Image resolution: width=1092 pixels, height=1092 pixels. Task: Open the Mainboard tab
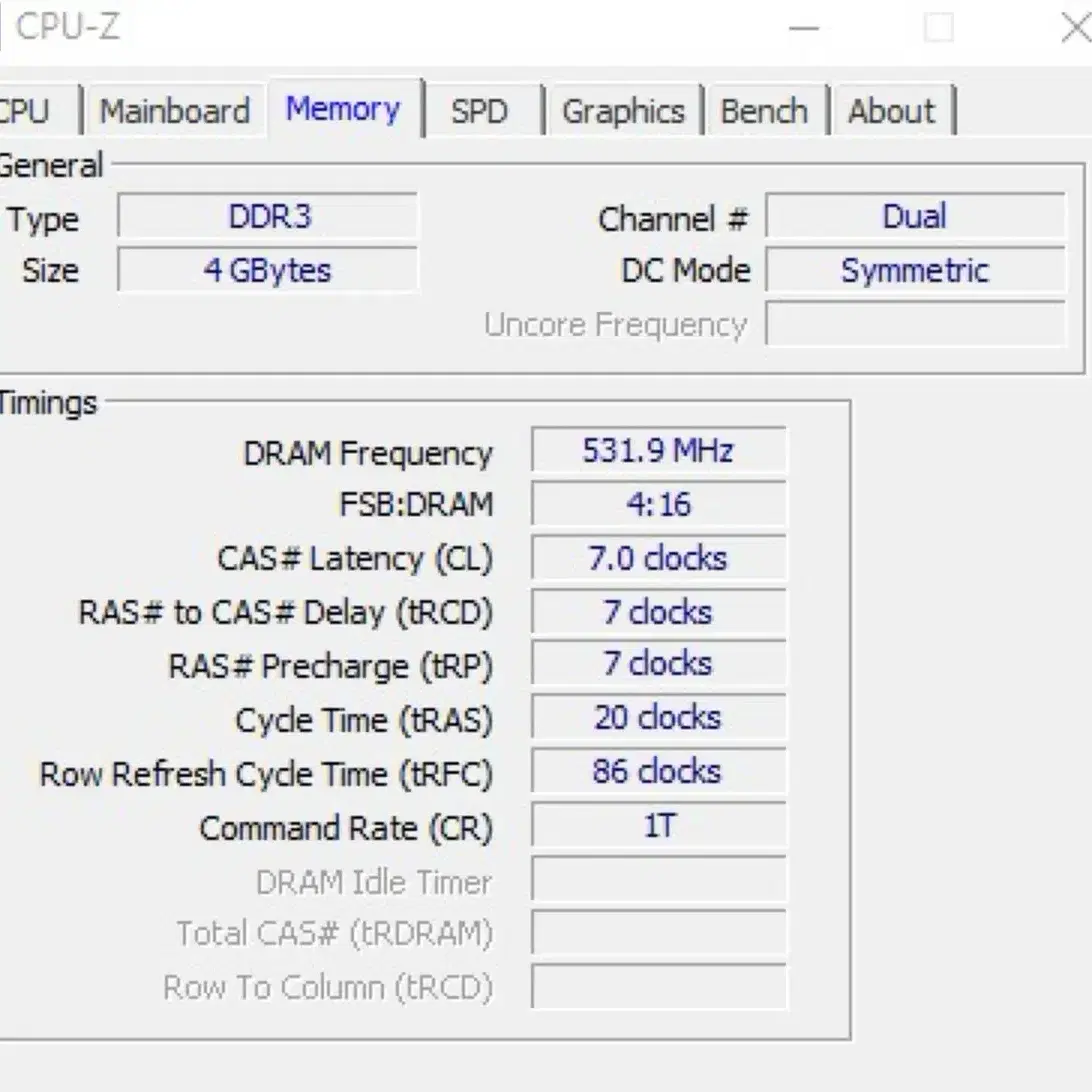click(175, 111)
